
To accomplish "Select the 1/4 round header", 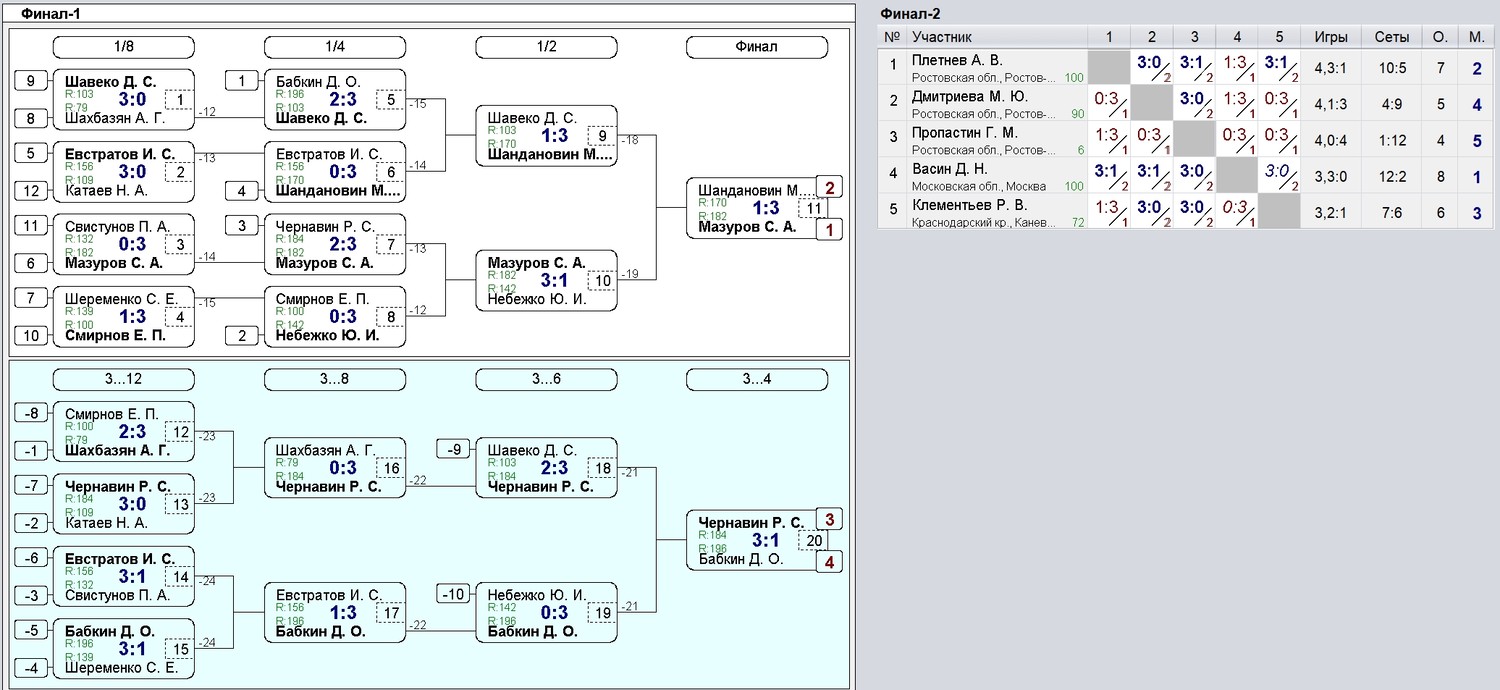I will click(x=335, y=47).
